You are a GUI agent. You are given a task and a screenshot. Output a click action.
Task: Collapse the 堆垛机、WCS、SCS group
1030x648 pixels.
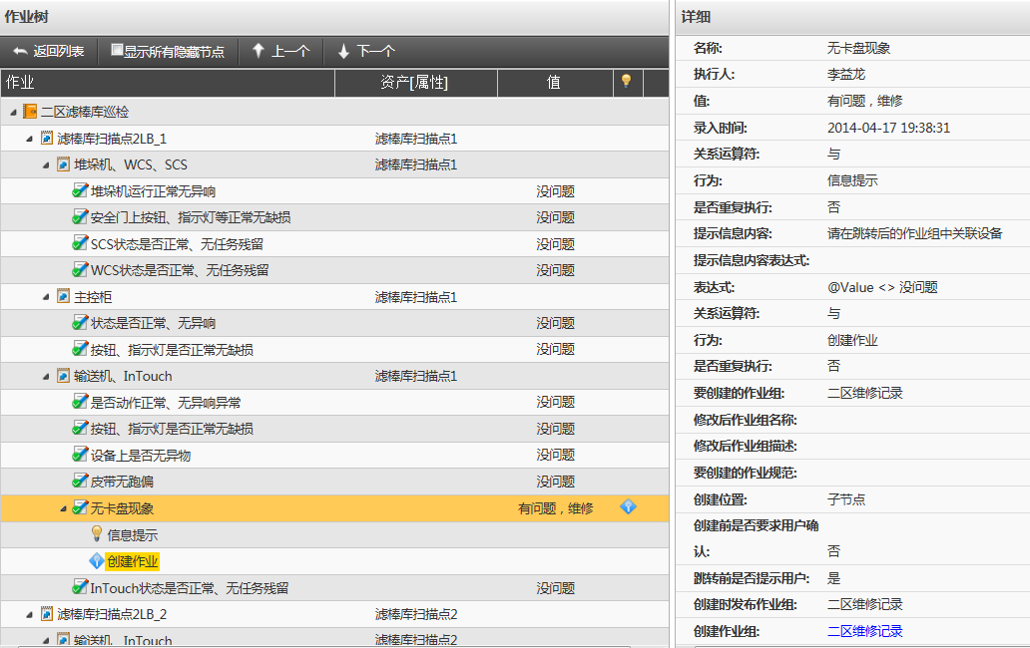[46, 165]
